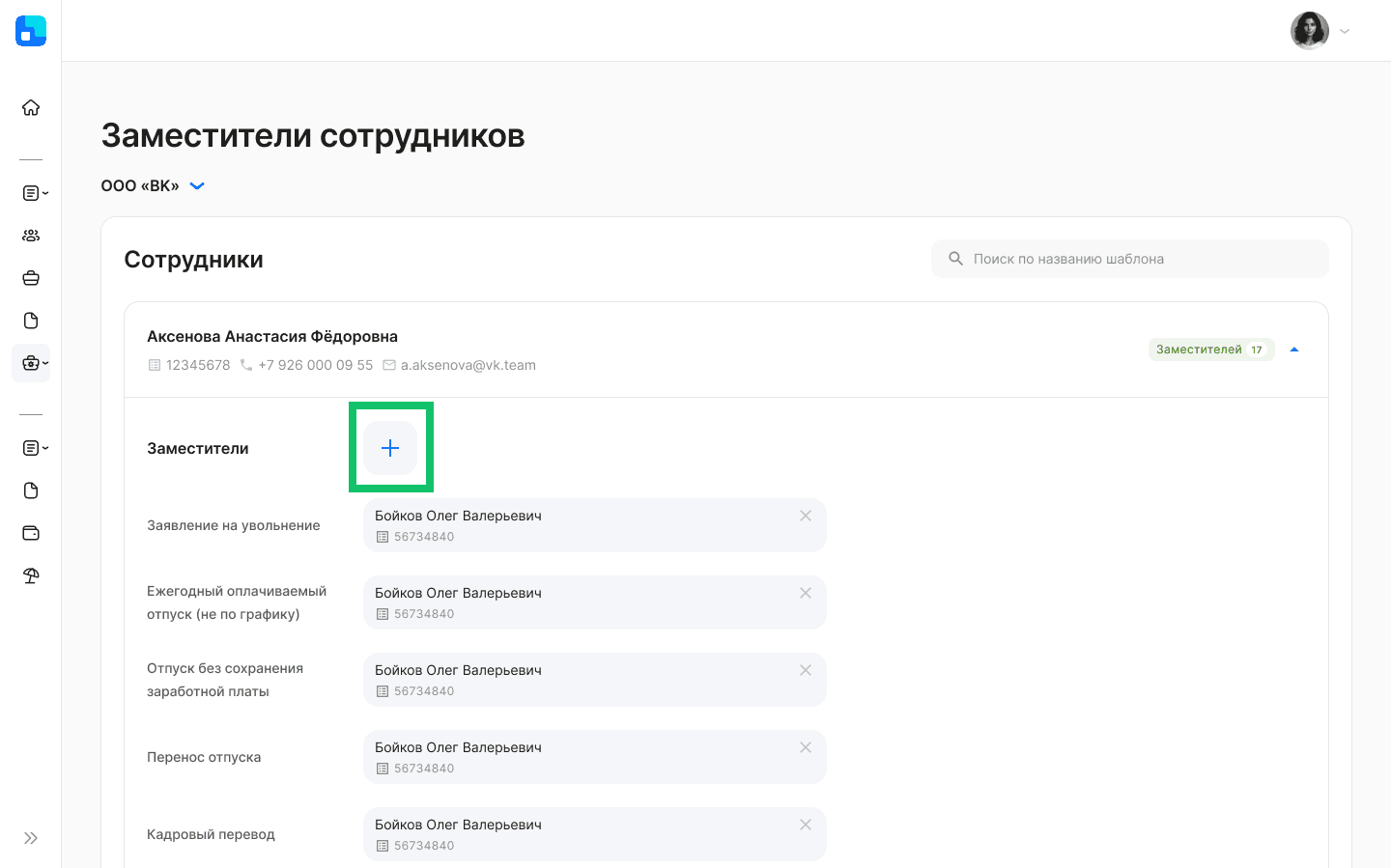Click the Перенос отпуска label
1391x868 pixels.
204,757
